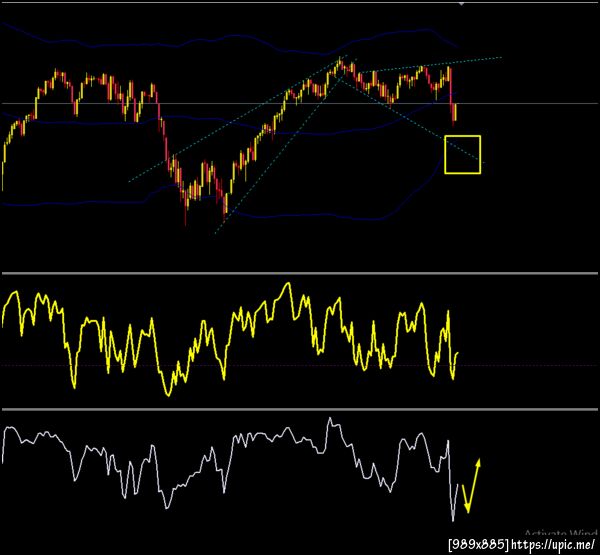Select the white oscillator line in bottom pane

(x=230, y=470)
